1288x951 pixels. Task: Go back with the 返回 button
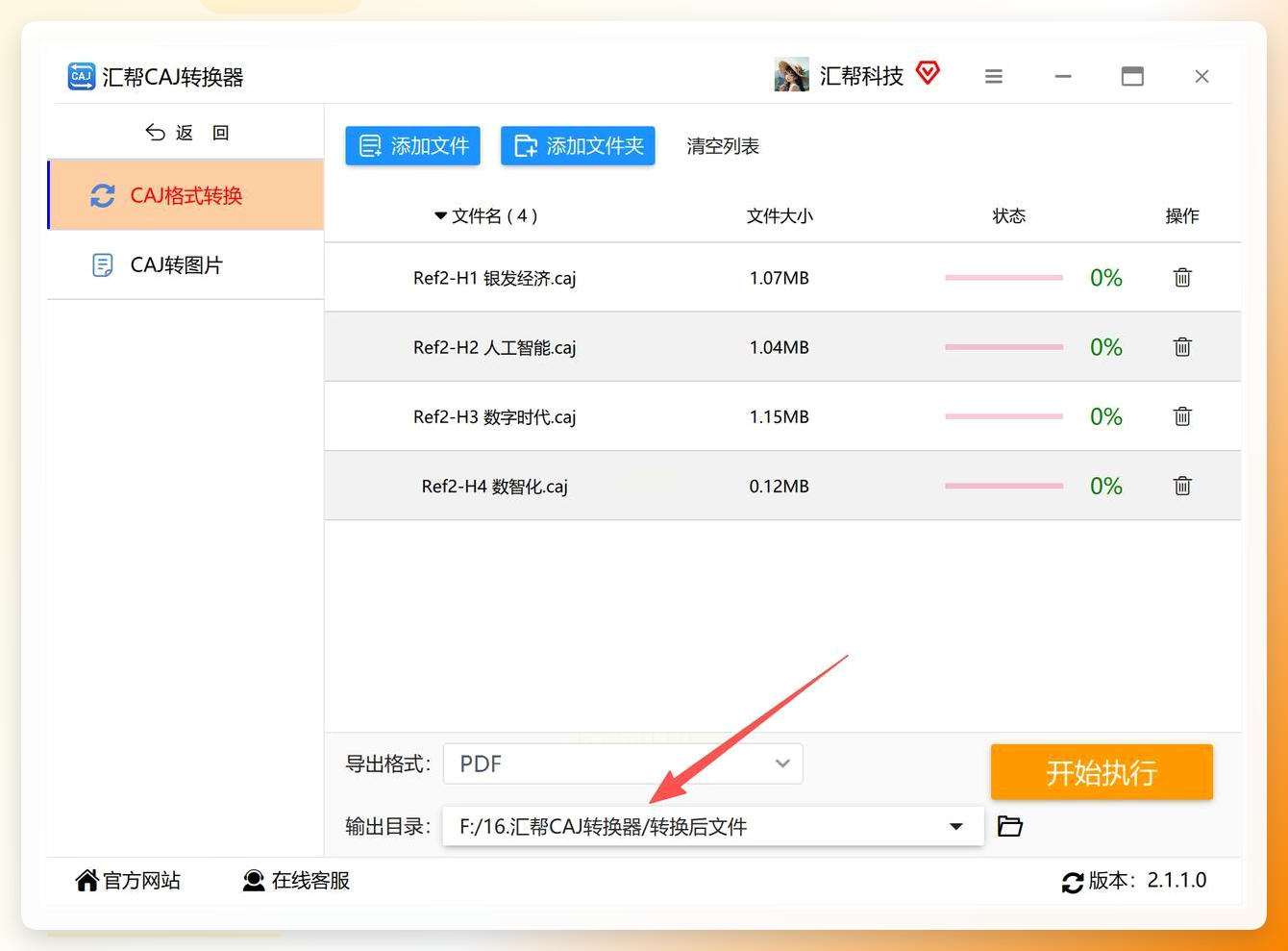click(187, 133)
